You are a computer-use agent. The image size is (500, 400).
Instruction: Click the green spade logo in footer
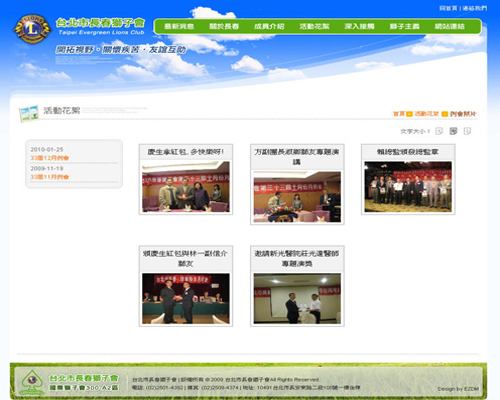(32, 382)
